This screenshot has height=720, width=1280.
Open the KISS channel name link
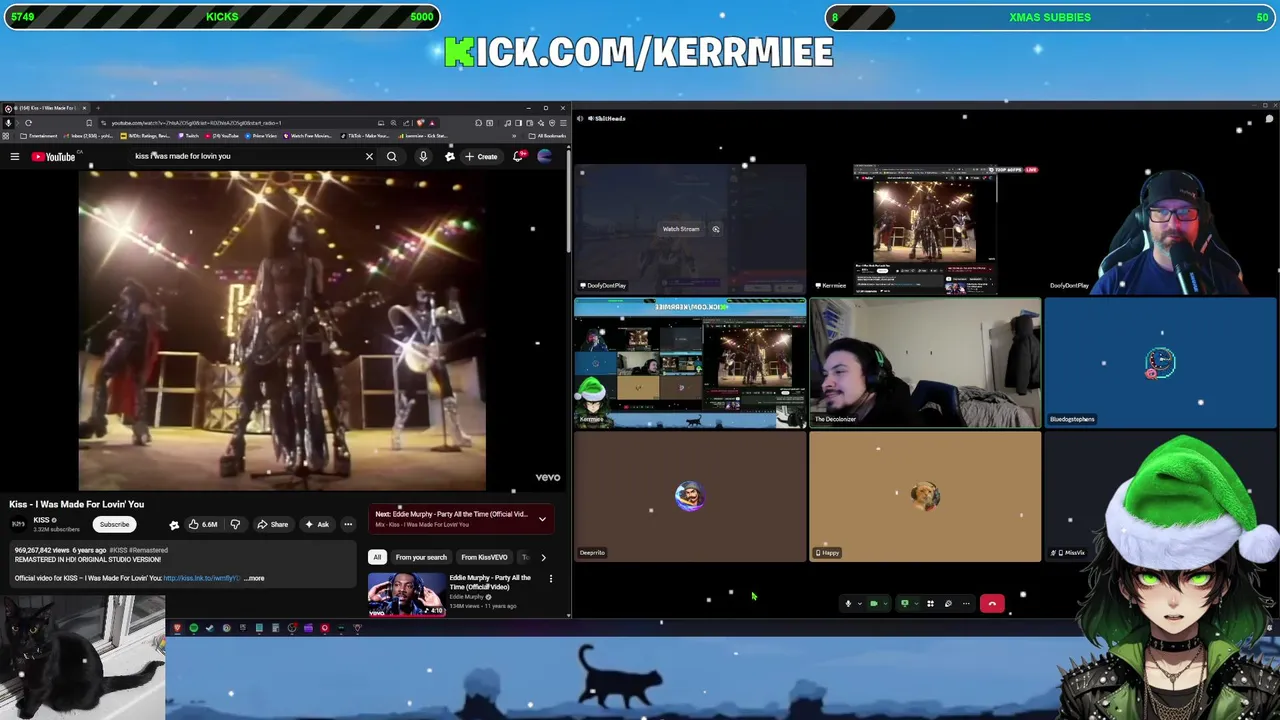41,520
